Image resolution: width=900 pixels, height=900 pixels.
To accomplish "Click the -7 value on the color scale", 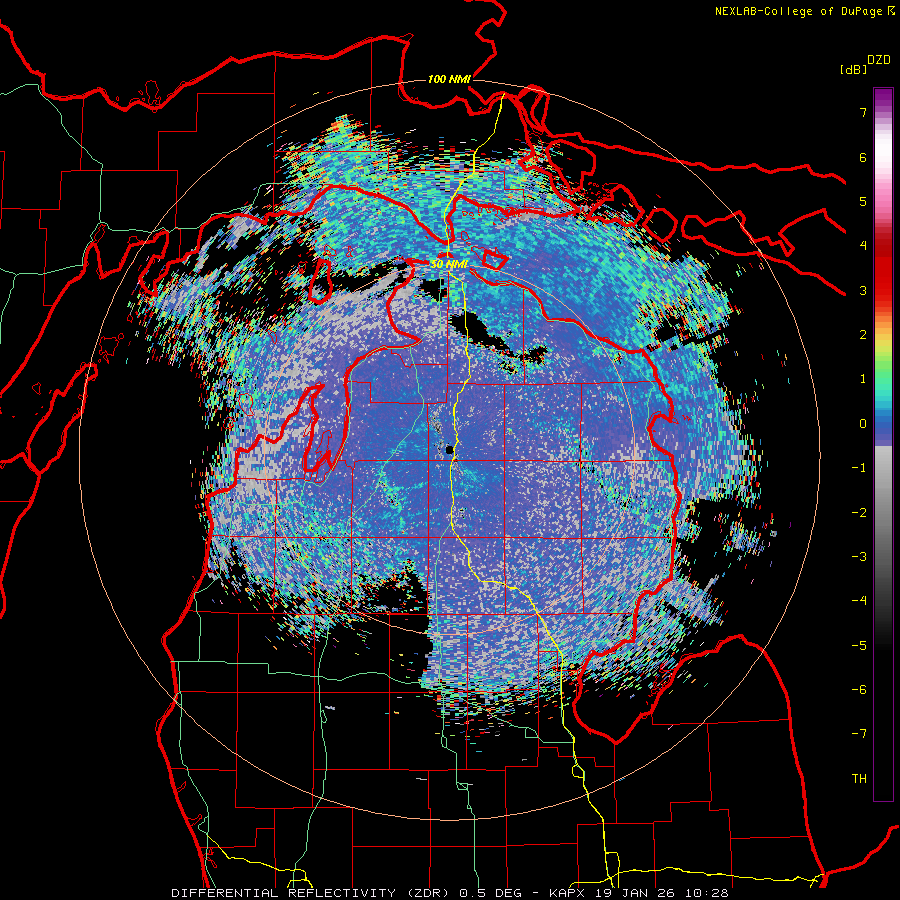I will [x=859, y=734].
